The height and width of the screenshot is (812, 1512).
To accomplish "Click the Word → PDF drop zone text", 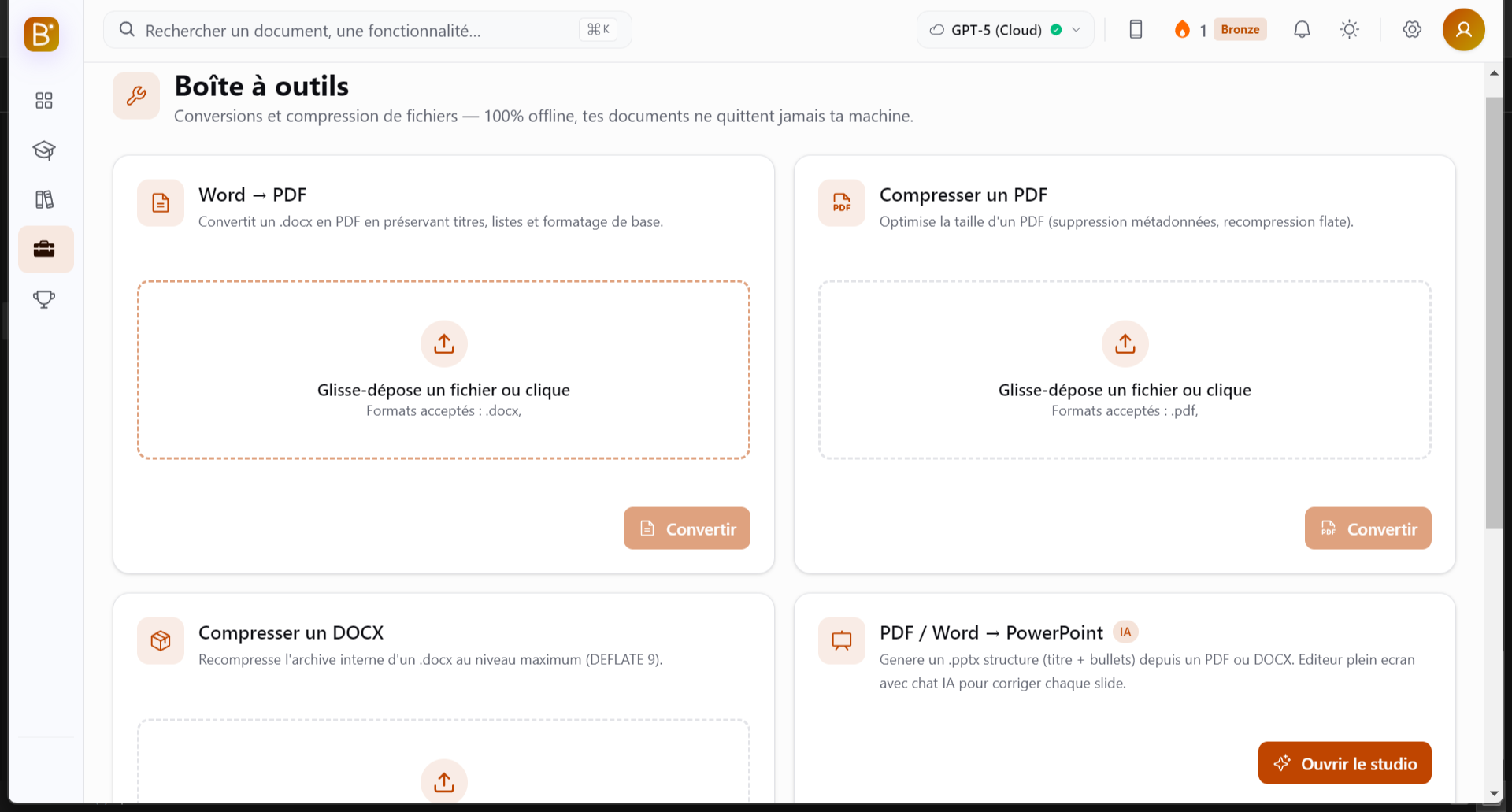I will (443, 390).
